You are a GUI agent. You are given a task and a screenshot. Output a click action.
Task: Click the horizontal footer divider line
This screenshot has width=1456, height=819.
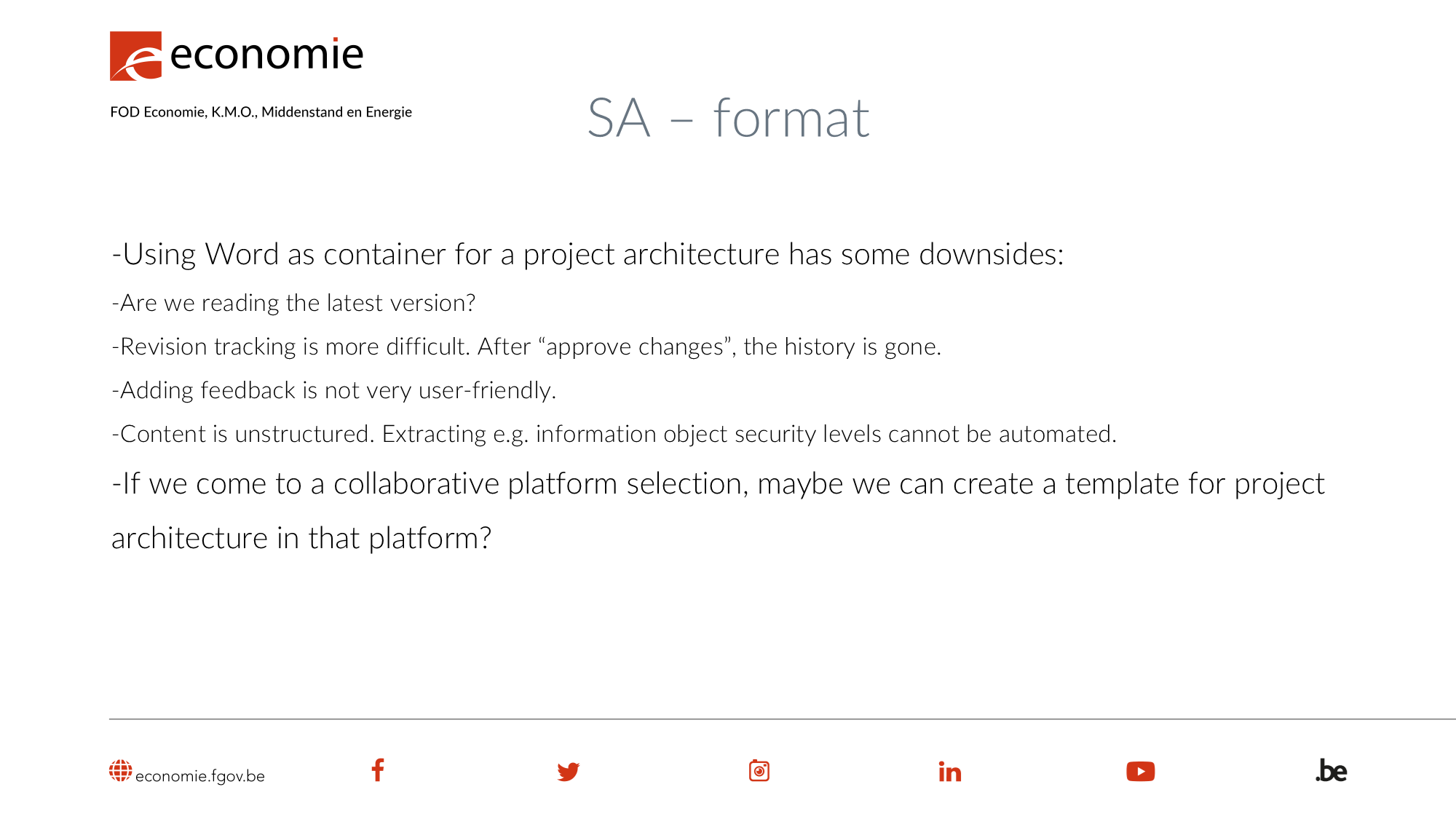coord(783,719)
